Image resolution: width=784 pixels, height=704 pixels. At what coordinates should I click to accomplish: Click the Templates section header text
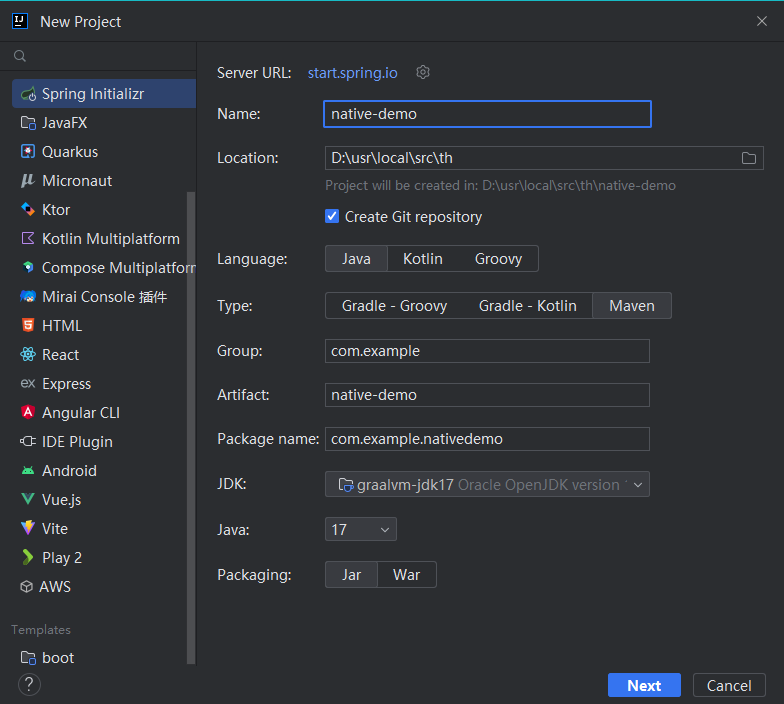point(41,630)
